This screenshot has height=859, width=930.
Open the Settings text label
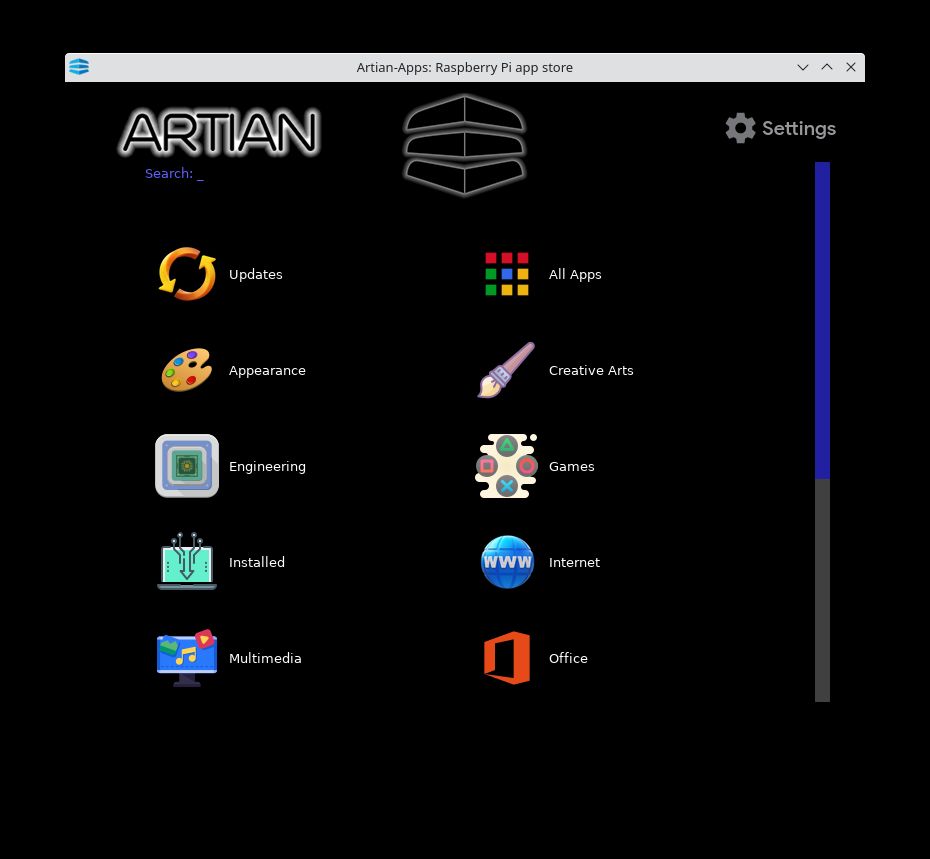coord(798,128)
